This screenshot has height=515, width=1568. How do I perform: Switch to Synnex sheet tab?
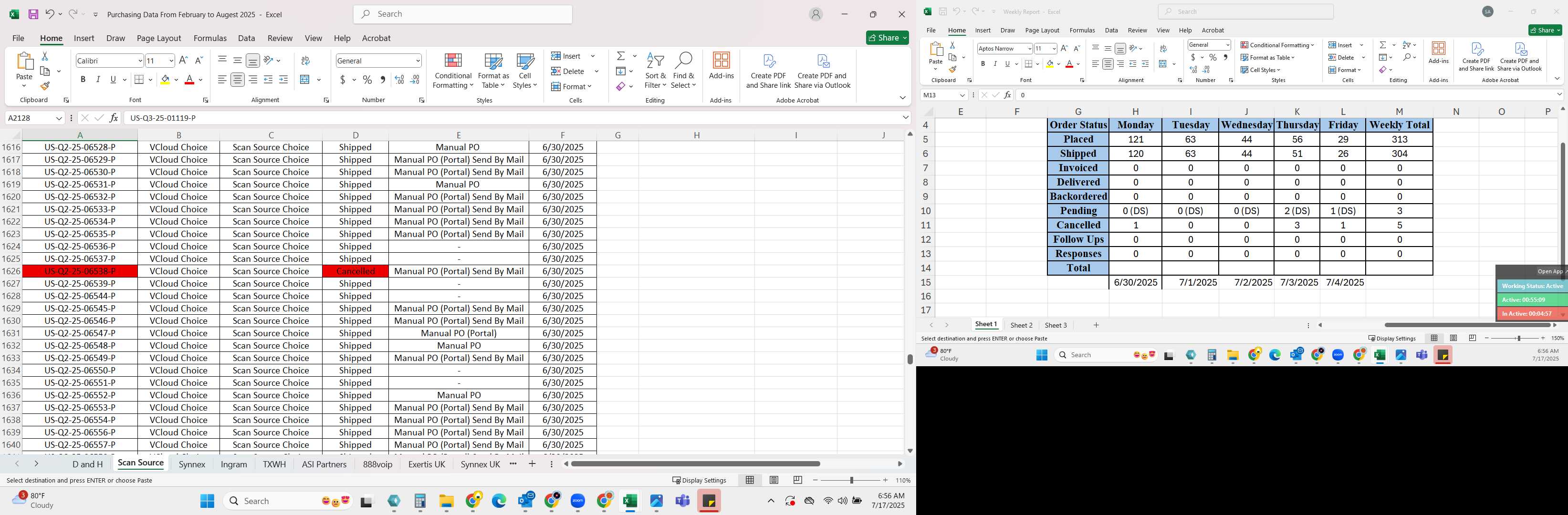[192, 464]
